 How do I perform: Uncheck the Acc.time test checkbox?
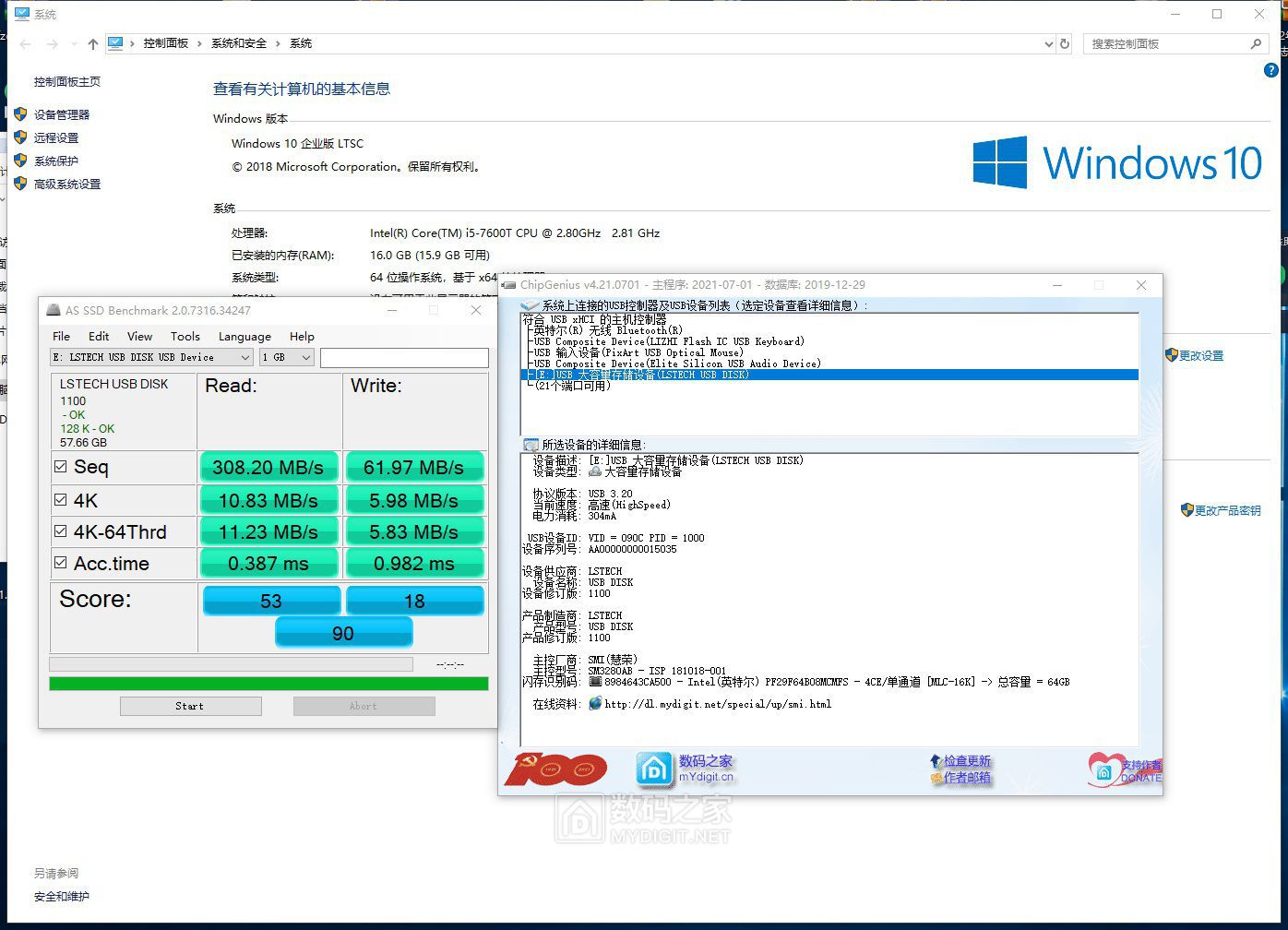click(61, 562)
